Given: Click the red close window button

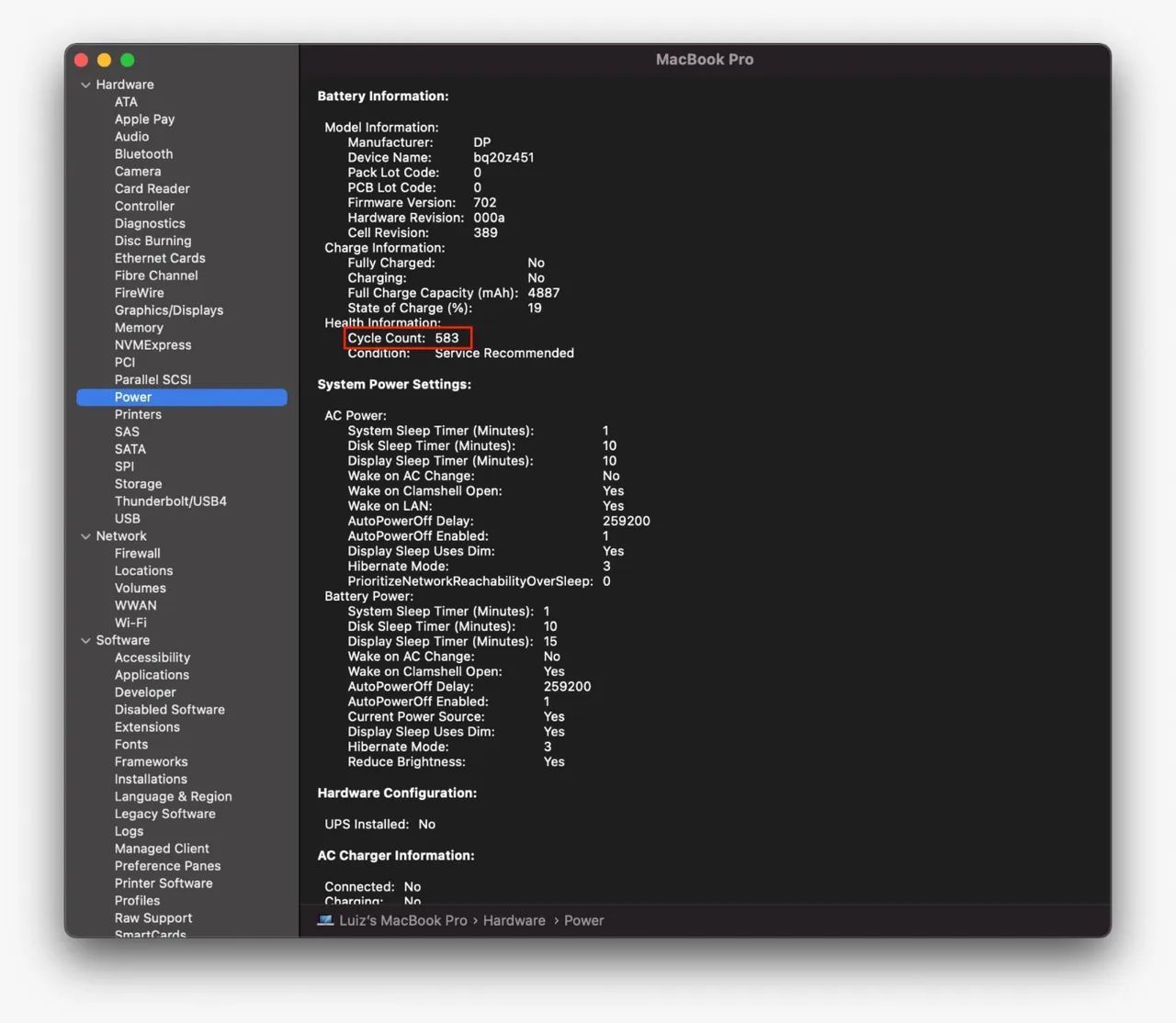Looking at the screenshot, I should (x=81, y=61).
